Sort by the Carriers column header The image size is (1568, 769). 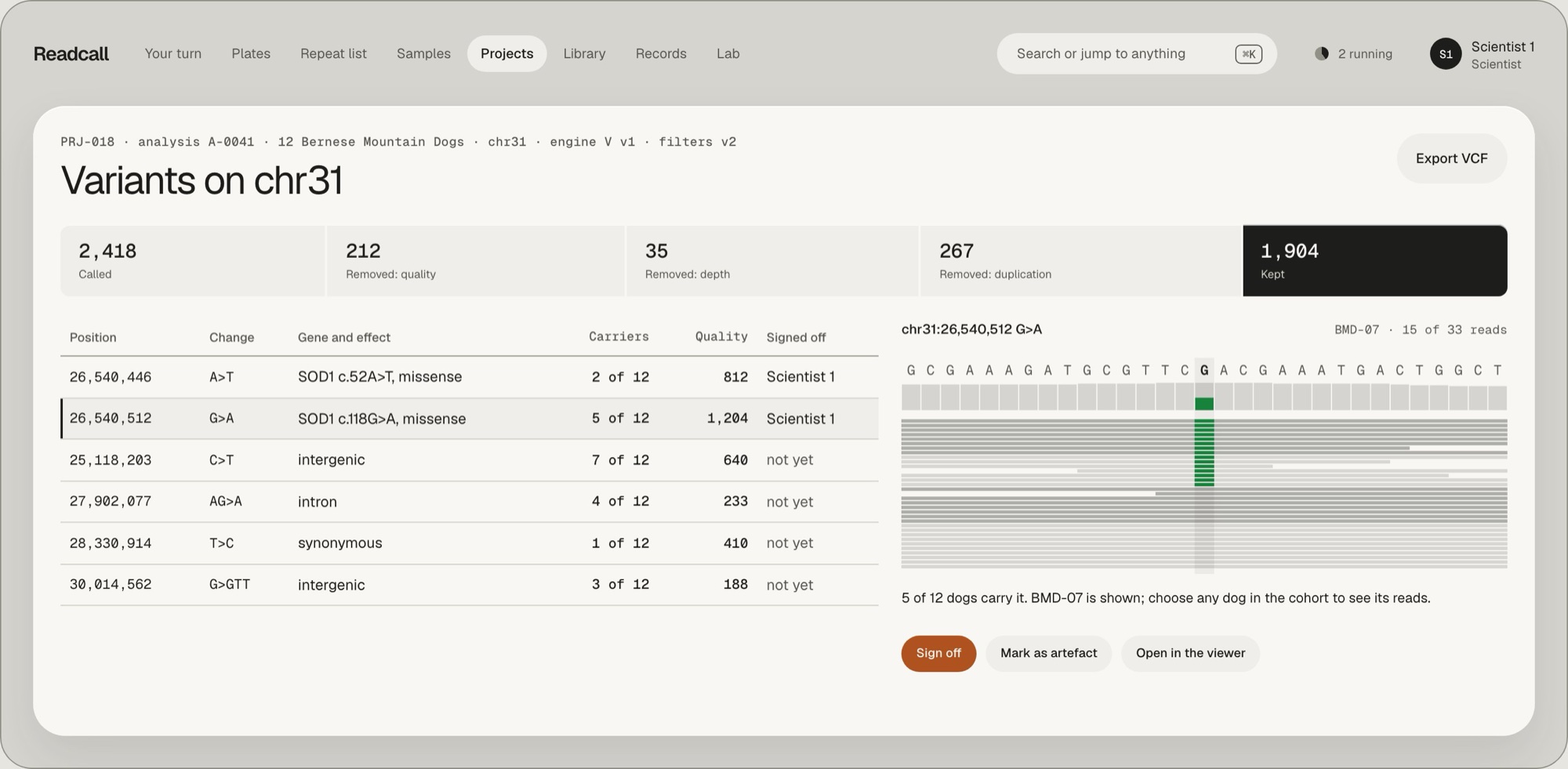tap(619, 336)
